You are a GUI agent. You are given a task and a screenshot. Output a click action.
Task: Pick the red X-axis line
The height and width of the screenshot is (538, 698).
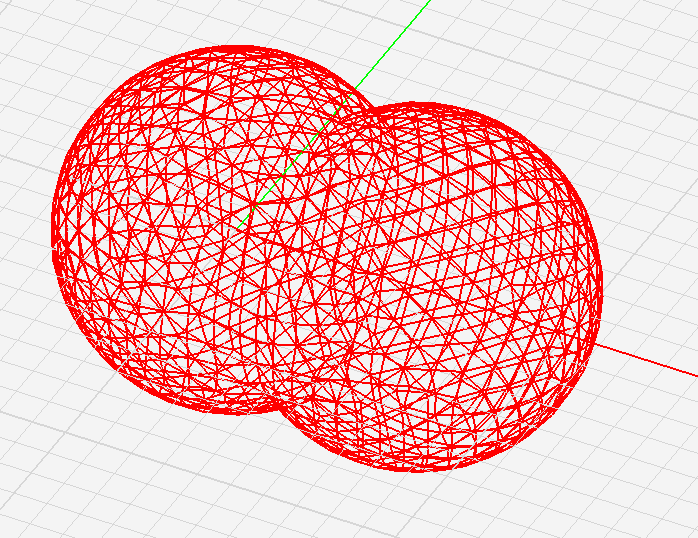coord(646,360)
